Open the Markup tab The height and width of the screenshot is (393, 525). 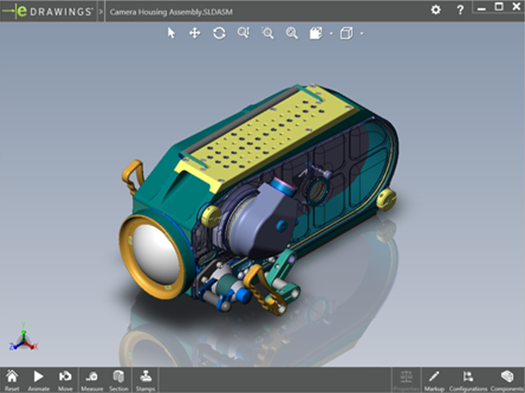tap(434, 380)
